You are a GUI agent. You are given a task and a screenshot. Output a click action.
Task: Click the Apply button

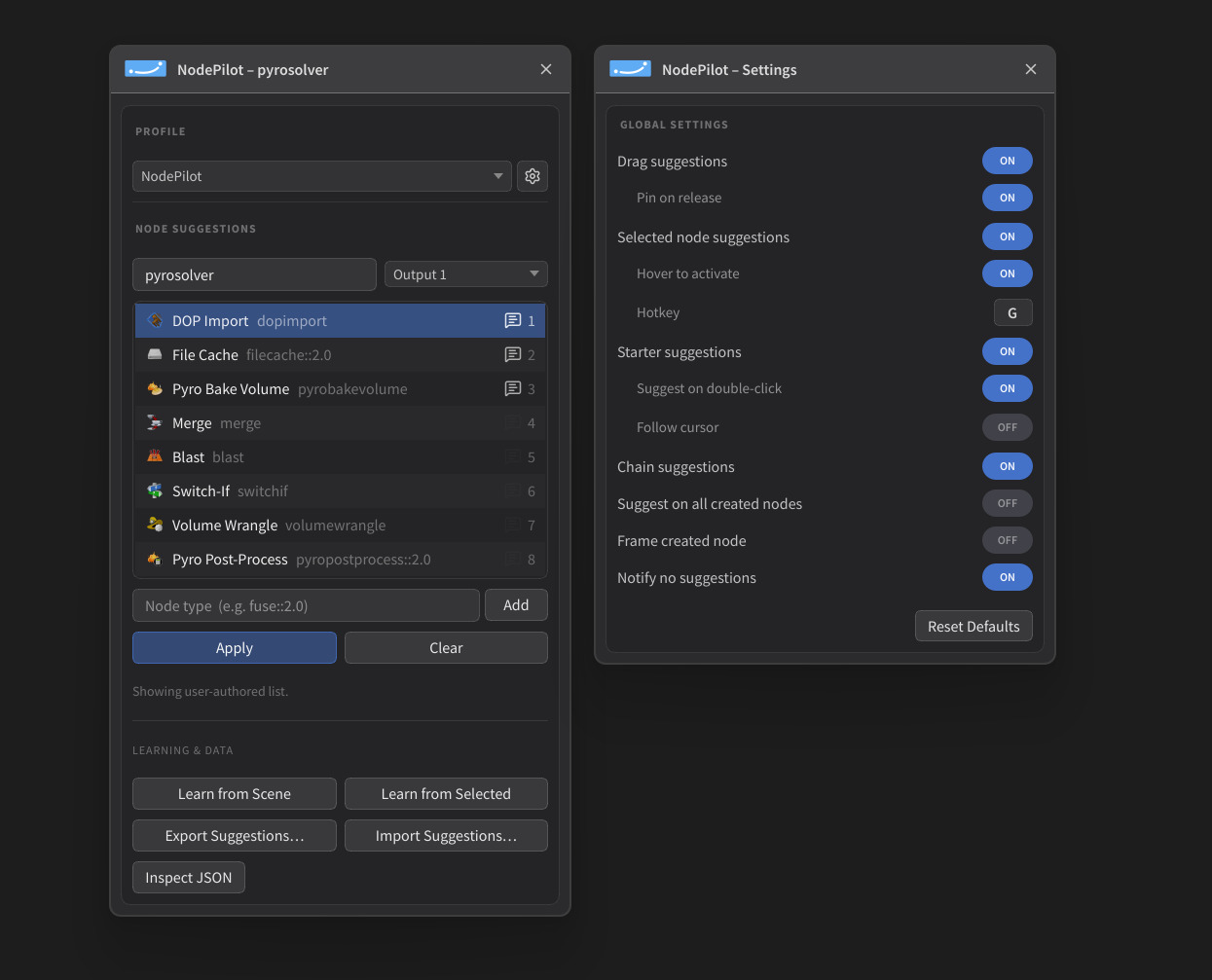tap(235, 648)
